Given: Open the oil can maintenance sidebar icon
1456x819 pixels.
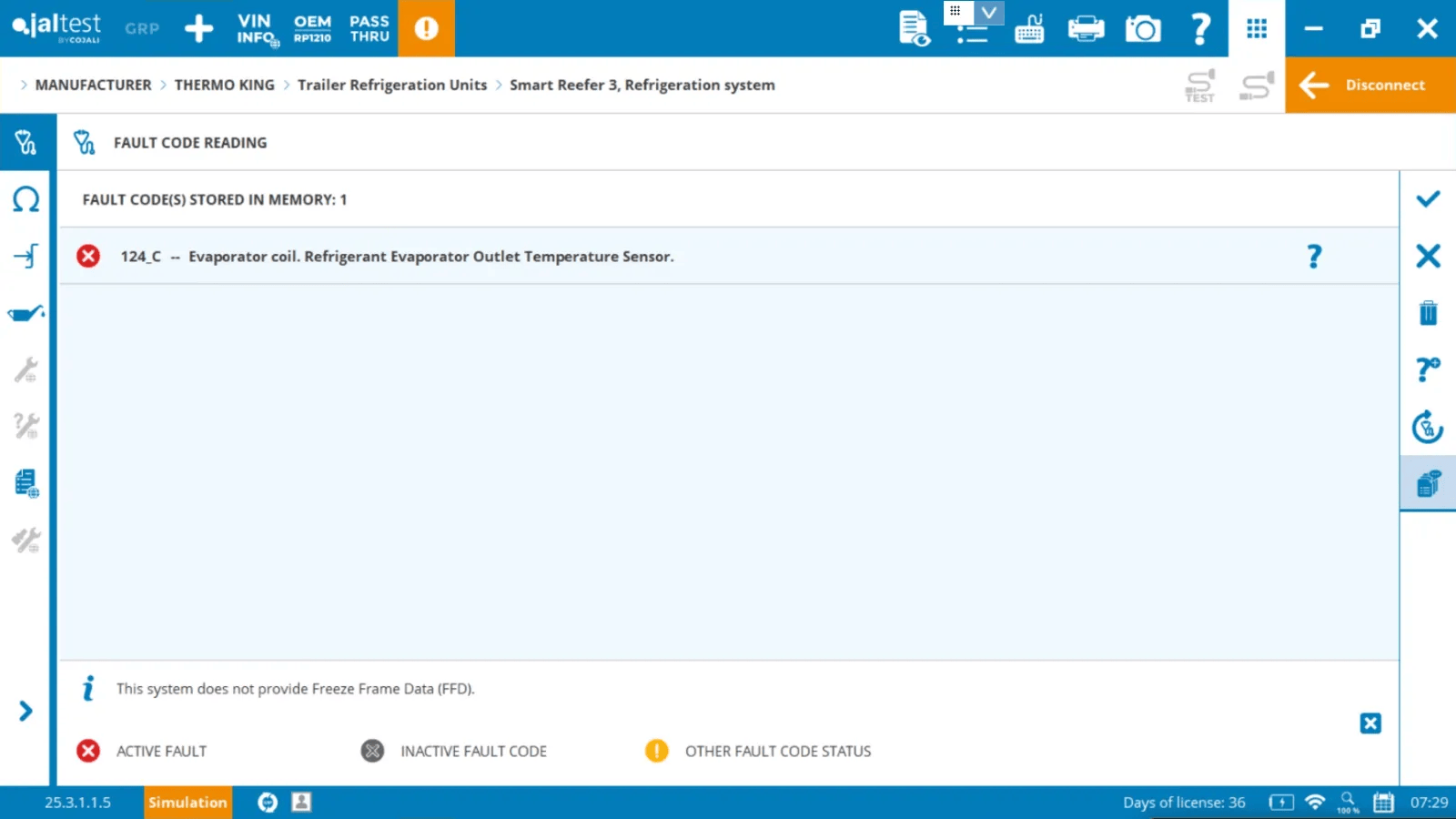Looking at the screenshot, I should point(25,313).
